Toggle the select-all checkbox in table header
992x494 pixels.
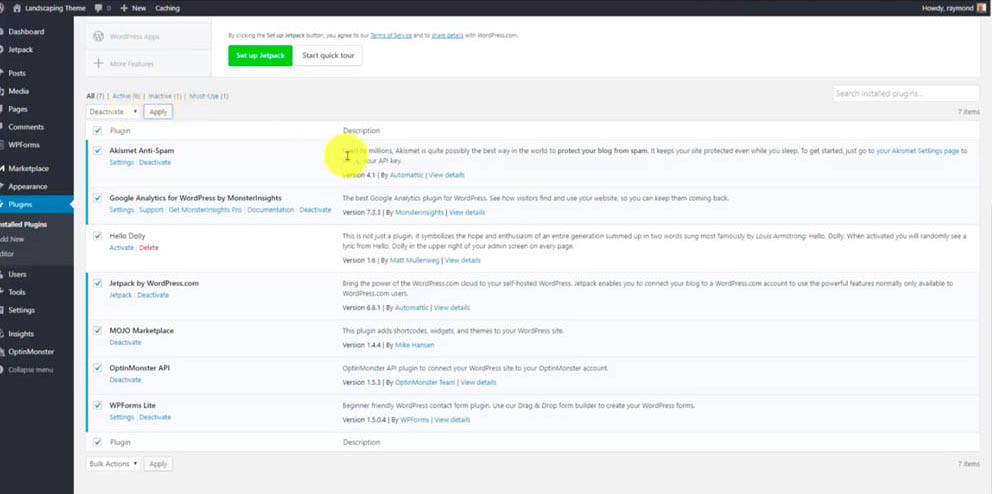97,131
